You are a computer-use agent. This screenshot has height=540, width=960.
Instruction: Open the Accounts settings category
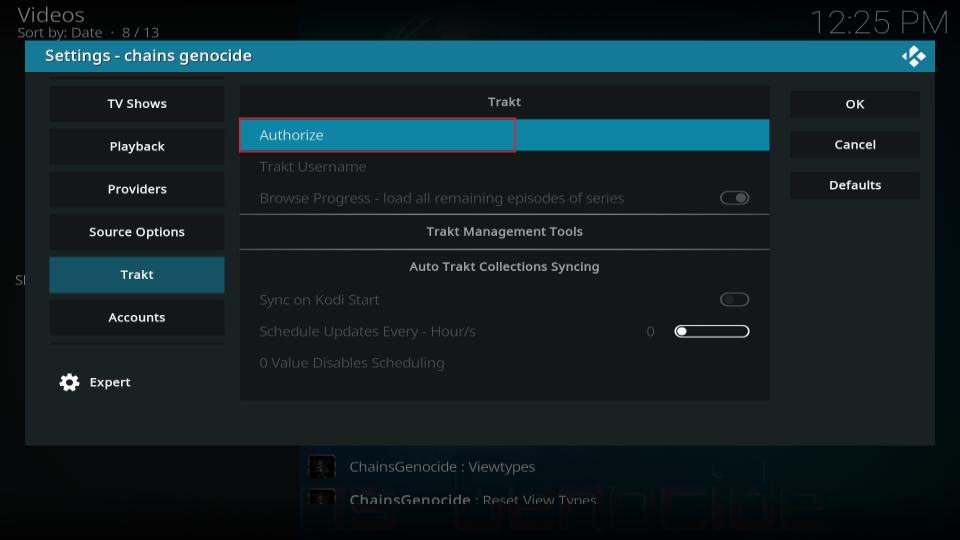click(x=137, y=317)
